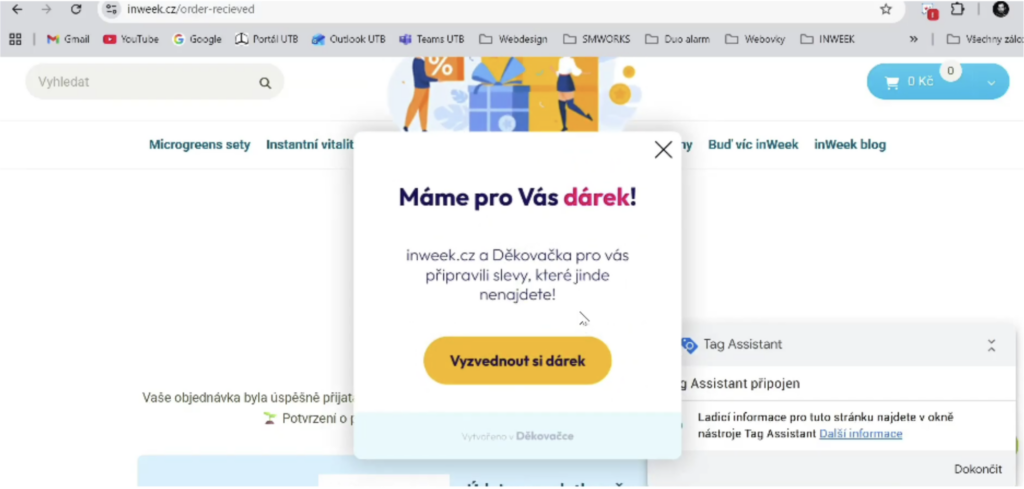Type in the Vyhledat search field

tap(140, 82)
